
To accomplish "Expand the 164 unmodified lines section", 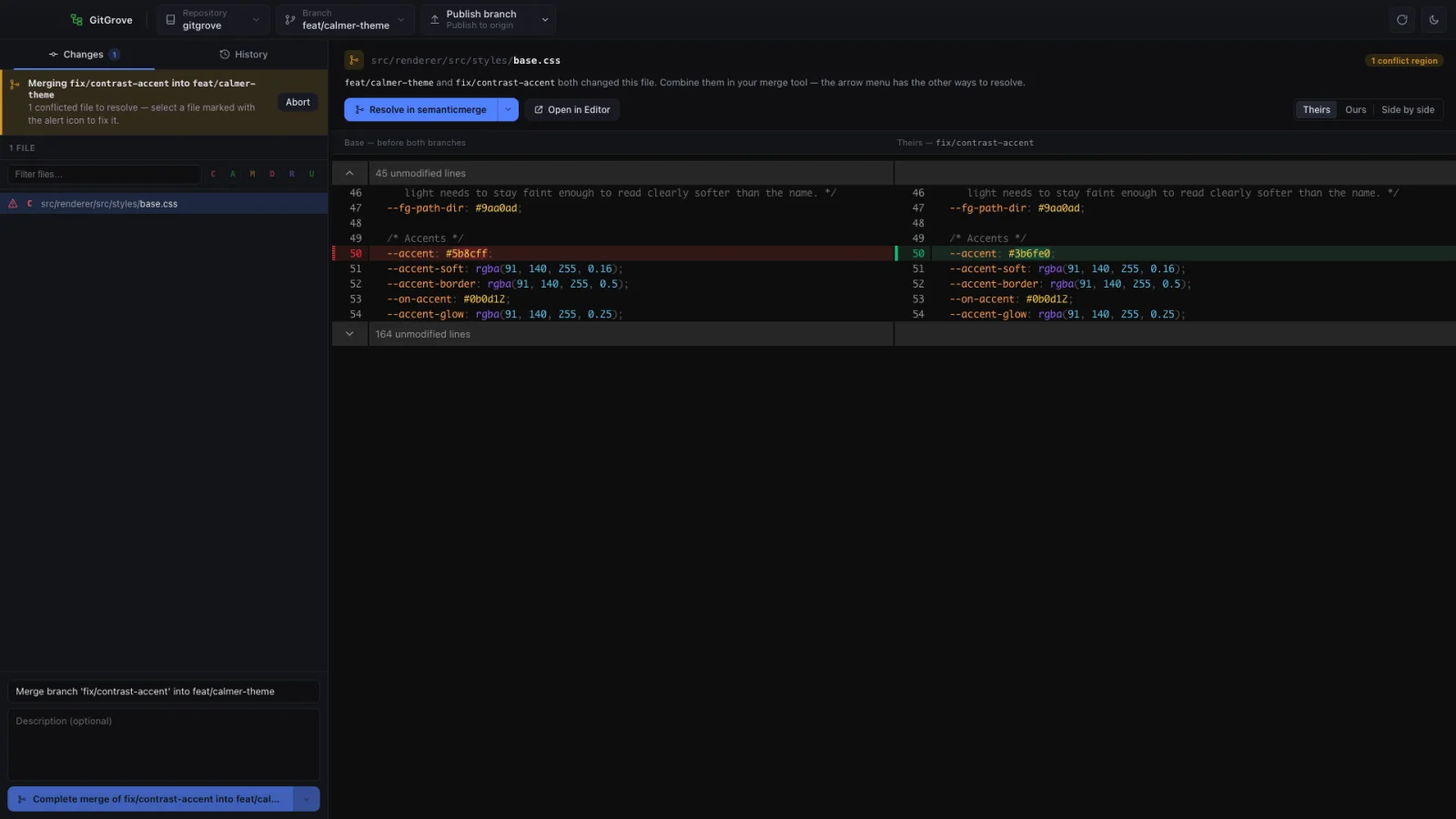I will pyautogui.click(x=349, y=334).
